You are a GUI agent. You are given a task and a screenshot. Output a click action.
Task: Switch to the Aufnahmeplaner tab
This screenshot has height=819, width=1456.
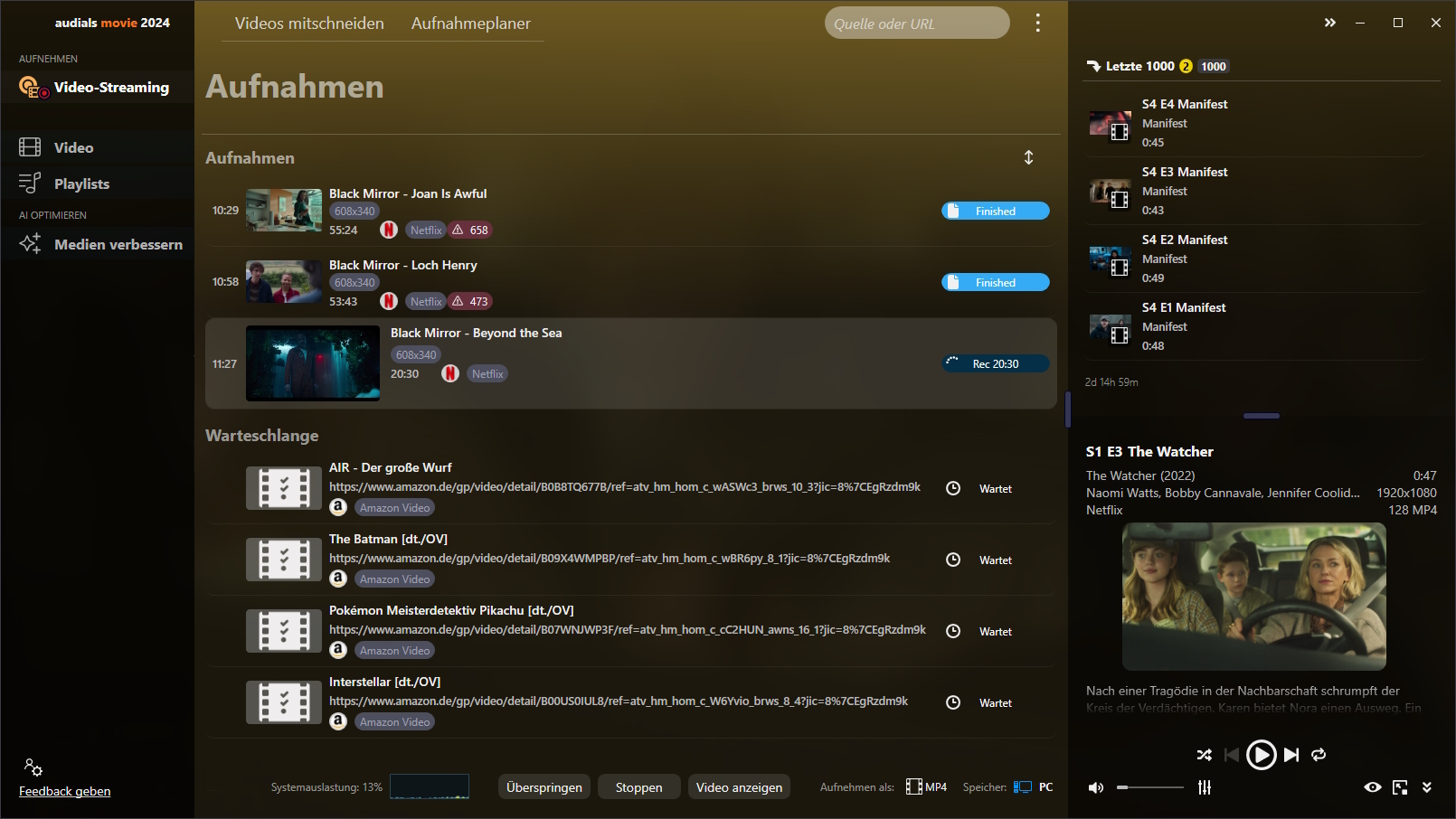tap(470, 24)
